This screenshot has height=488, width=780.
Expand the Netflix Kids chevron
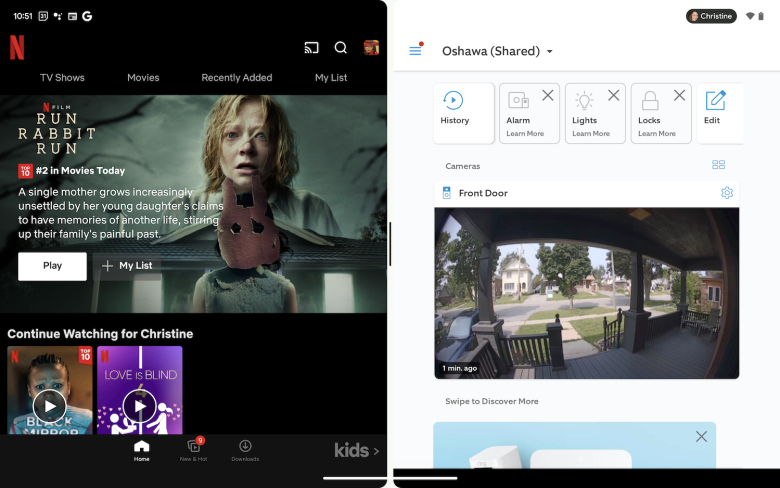coord(376,451)
